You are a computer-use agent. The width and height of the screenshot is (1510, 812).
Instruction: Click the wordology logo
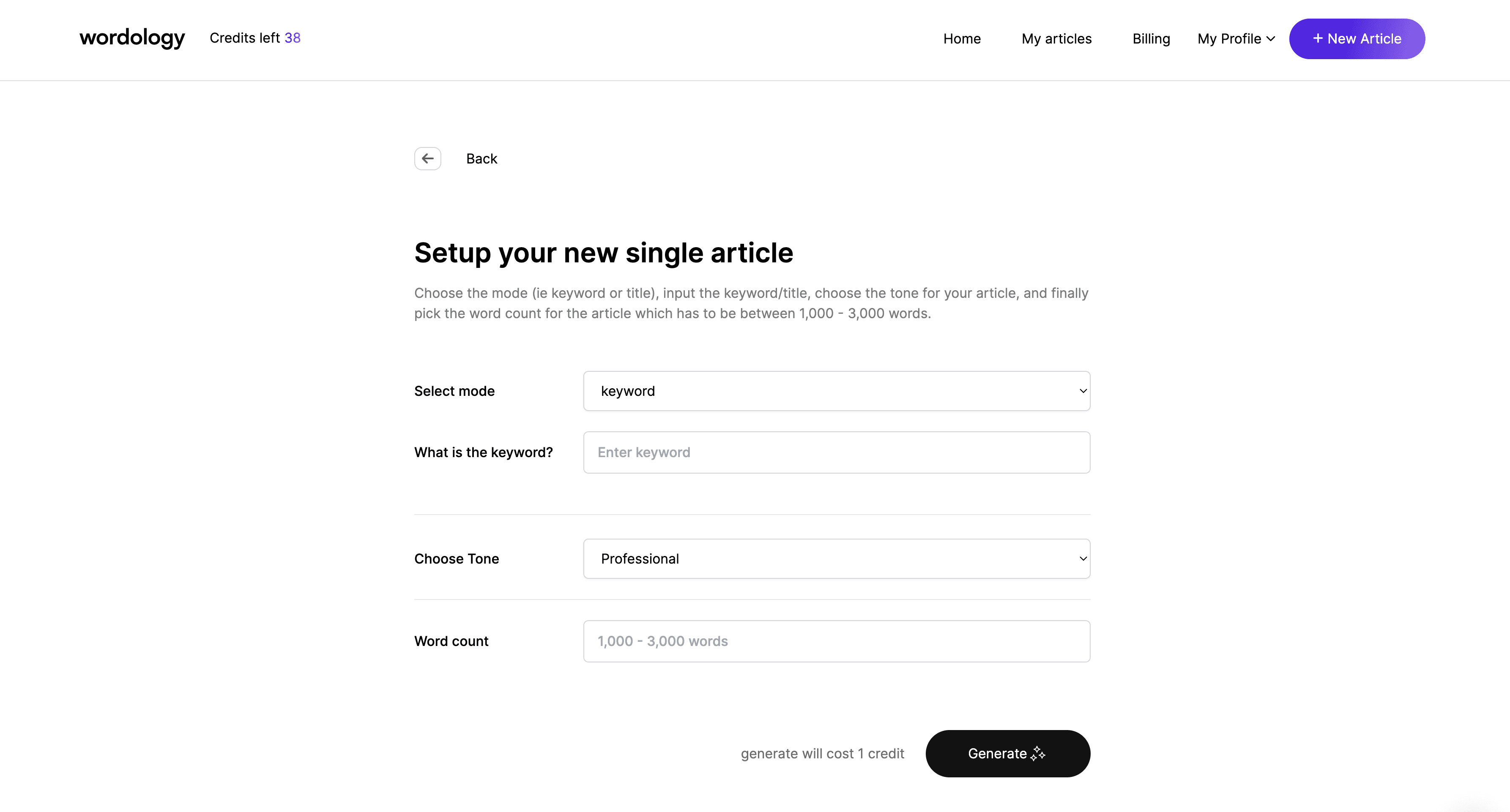[132, 38]
